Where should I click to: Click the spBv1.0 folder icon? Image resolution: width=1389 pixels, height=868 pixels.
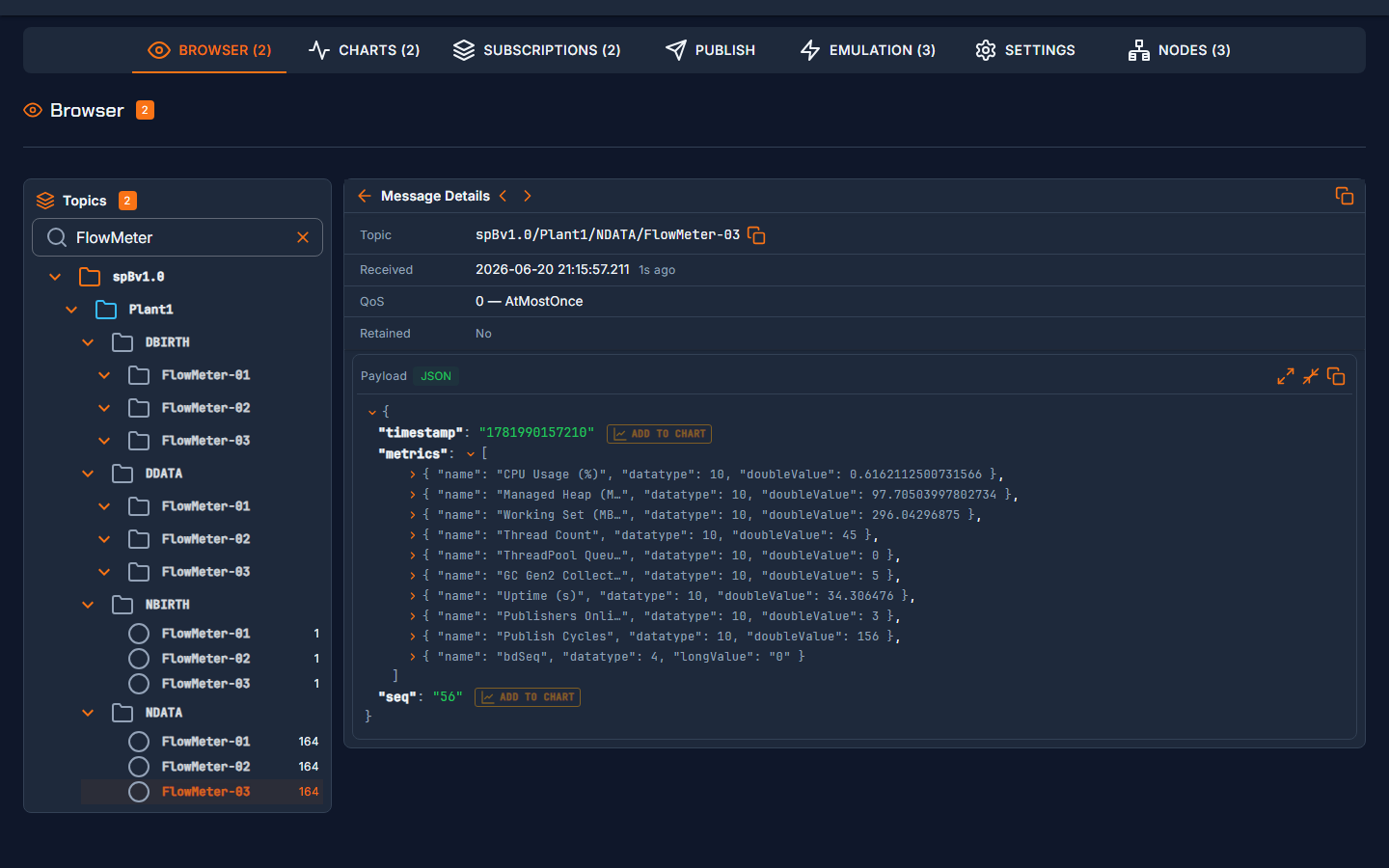pos(90,277)
